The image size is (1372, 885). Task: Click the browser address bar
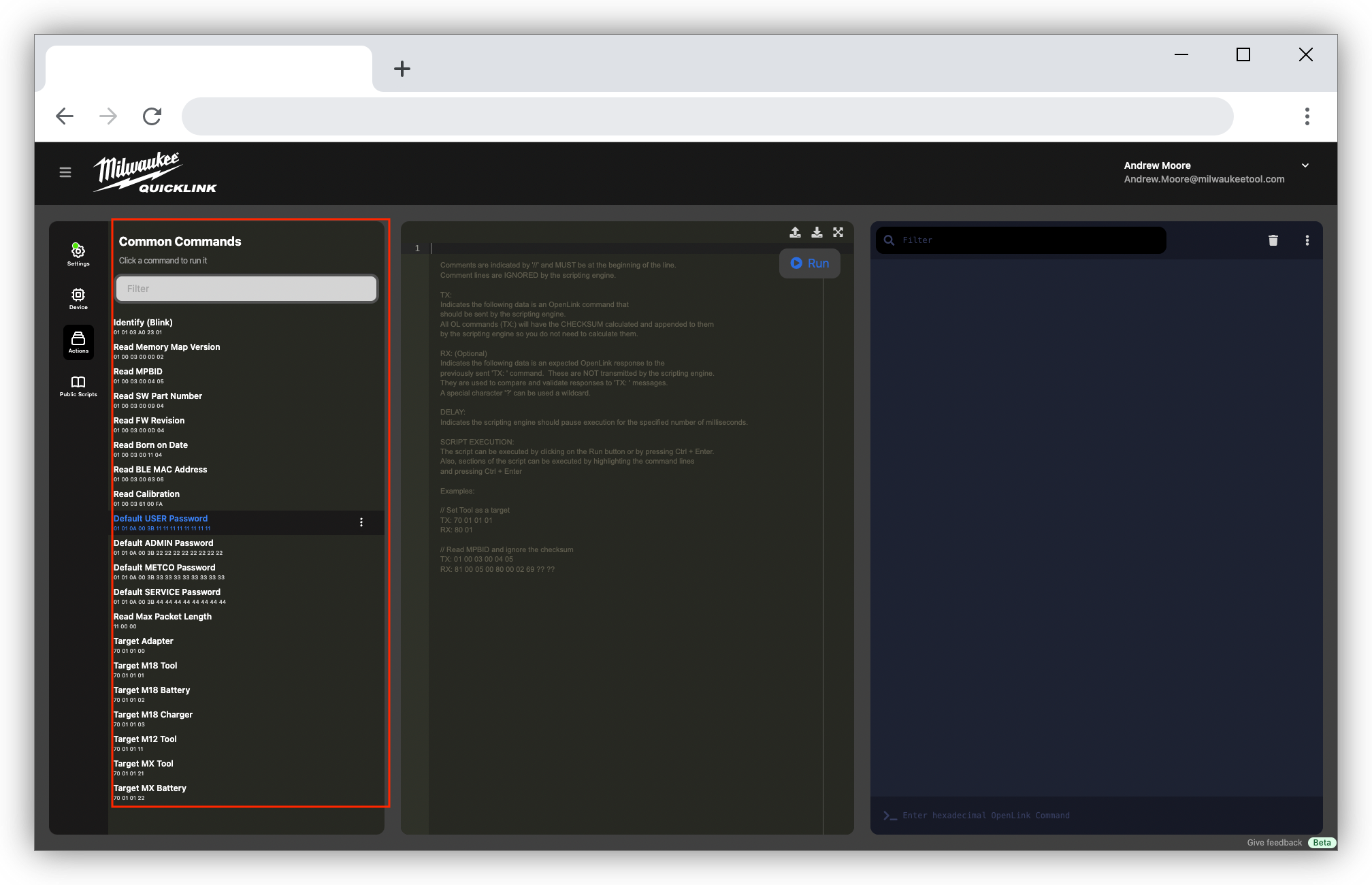click(708, 116)
